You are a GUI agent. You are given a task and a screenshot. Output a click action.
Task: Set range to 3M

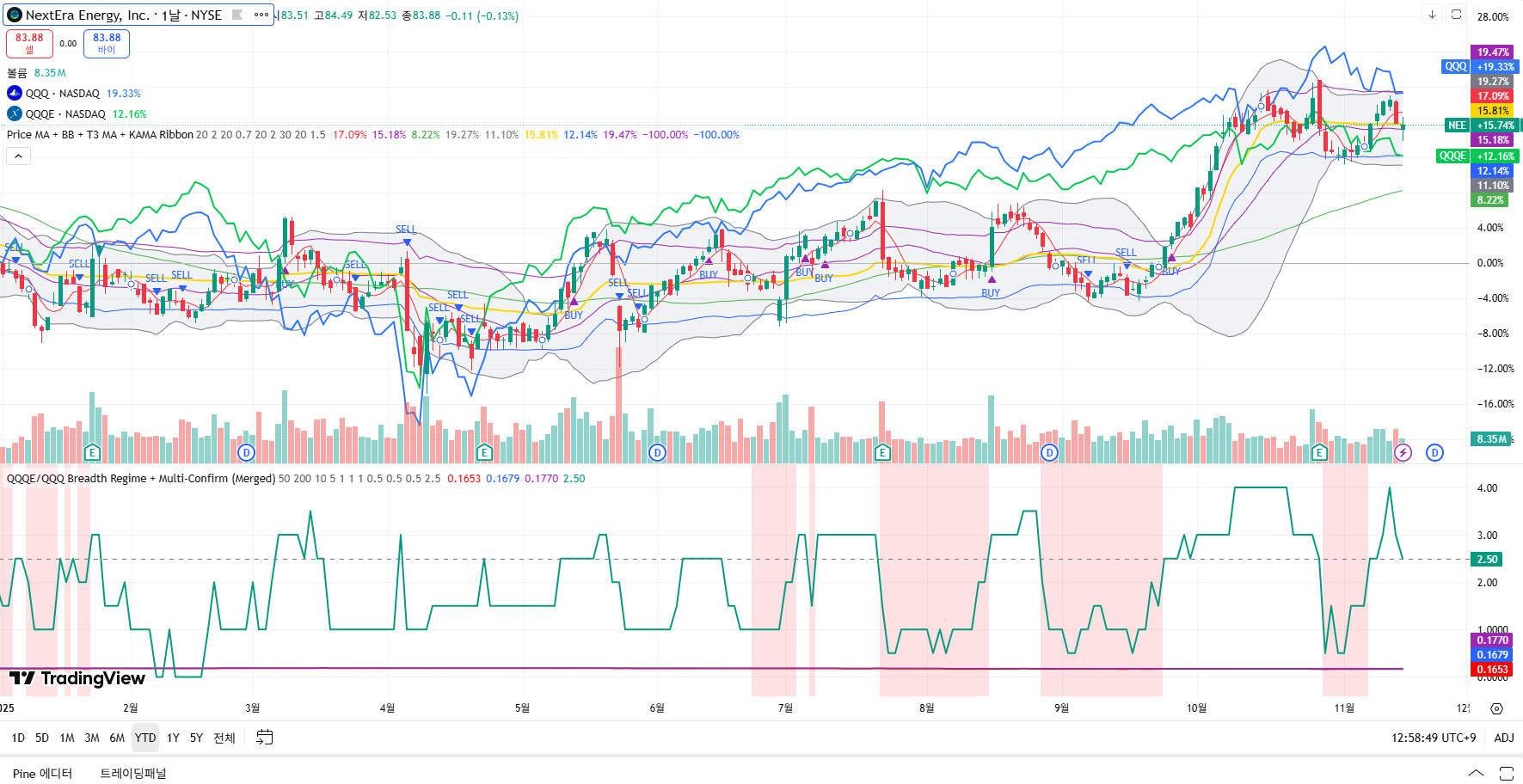click(x=92, y=738)
